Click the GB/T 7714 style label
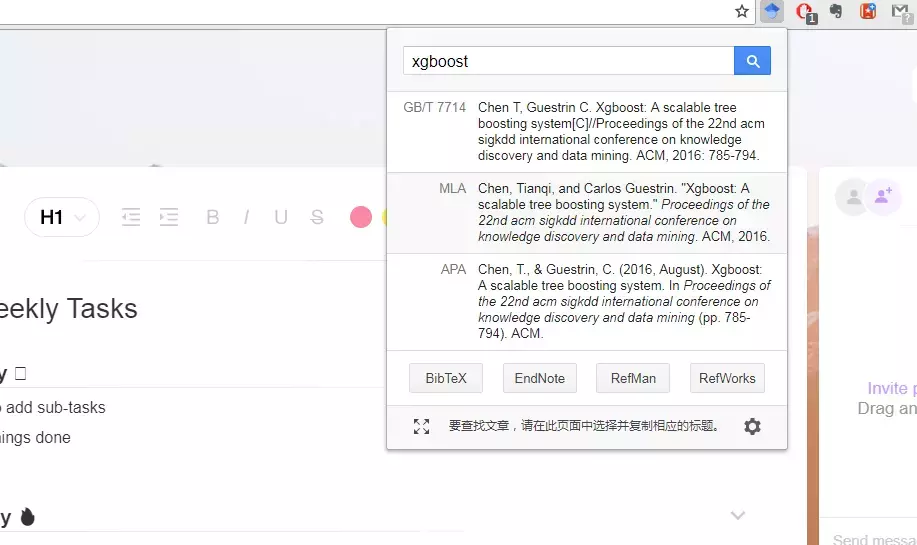 point(435,108)
